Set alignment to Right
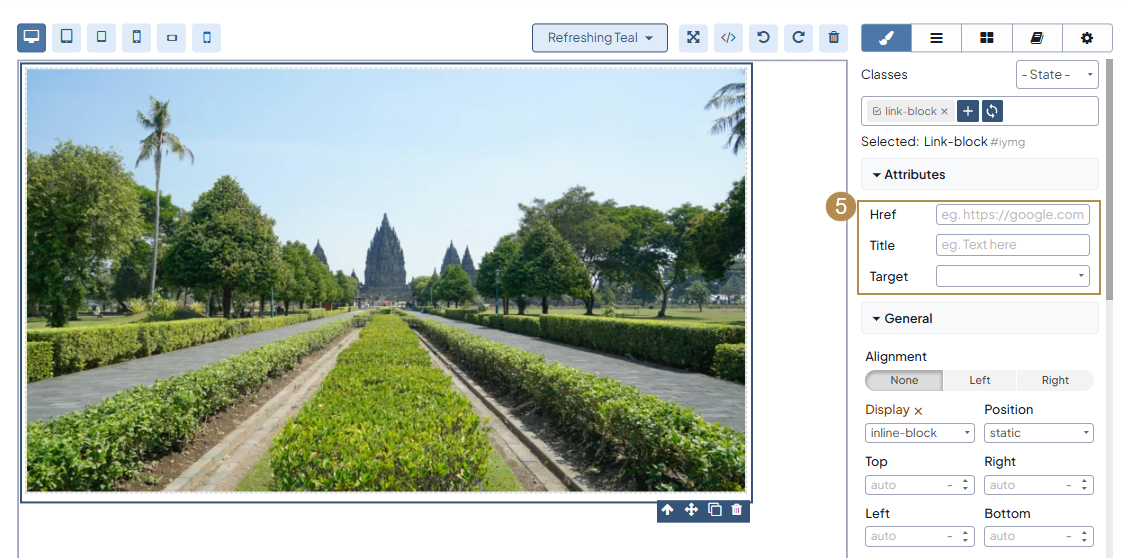1124x558 pixels. click(x=1055, y=380)
